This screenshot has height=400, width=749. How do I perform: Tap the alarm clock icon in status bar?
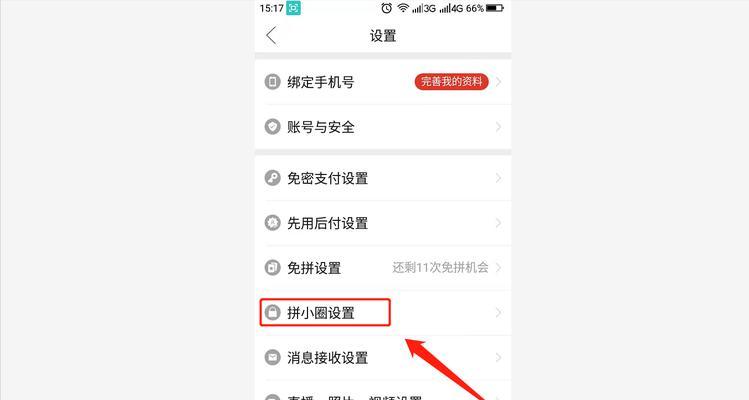tap(386, 8)
